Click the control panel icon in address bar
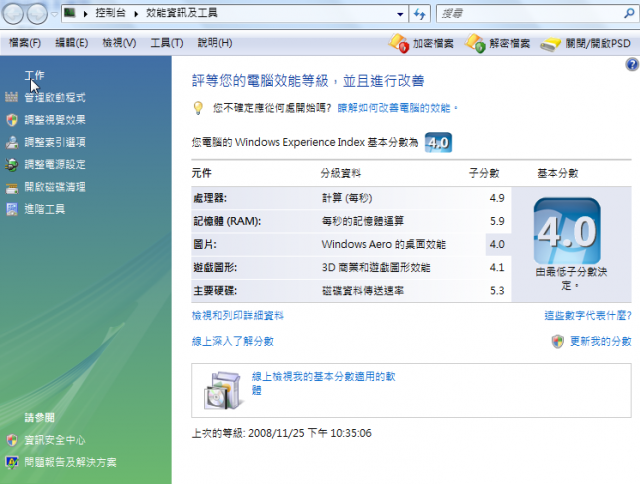The image size is (640, 484). (x=70, y=13)
